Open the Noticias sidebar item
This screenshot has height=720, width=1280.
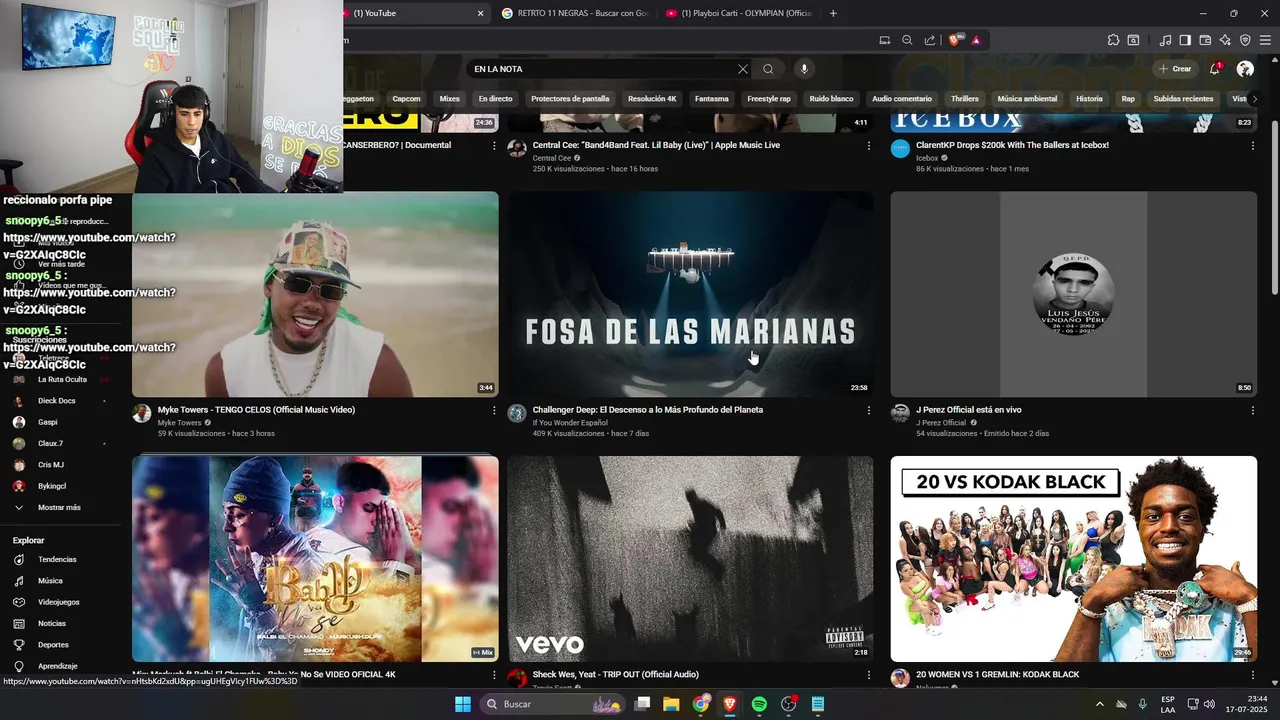[x=50, y=624]
